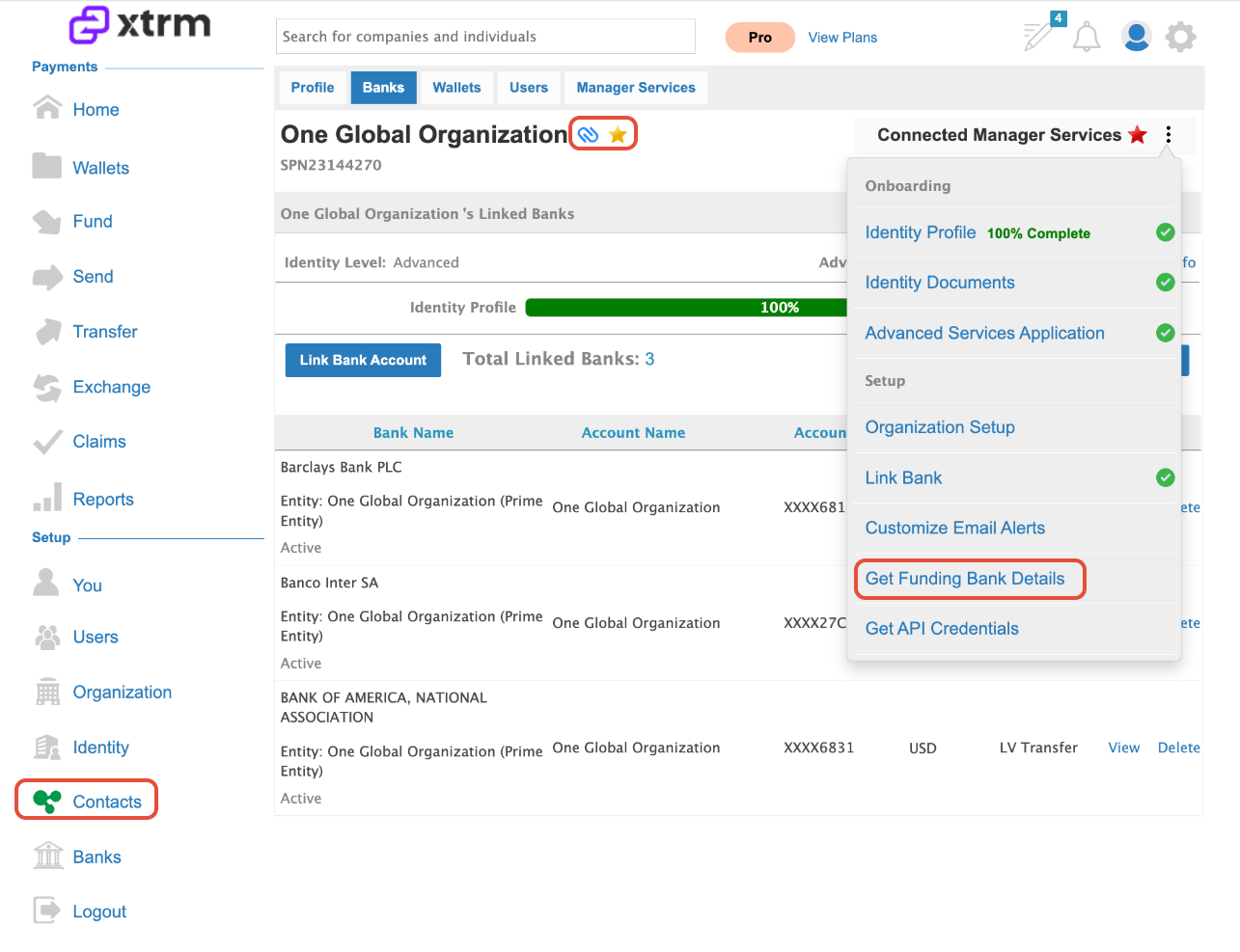Click the blue link icon beside organization name
Screen dimensions: 1240x952
588,135
